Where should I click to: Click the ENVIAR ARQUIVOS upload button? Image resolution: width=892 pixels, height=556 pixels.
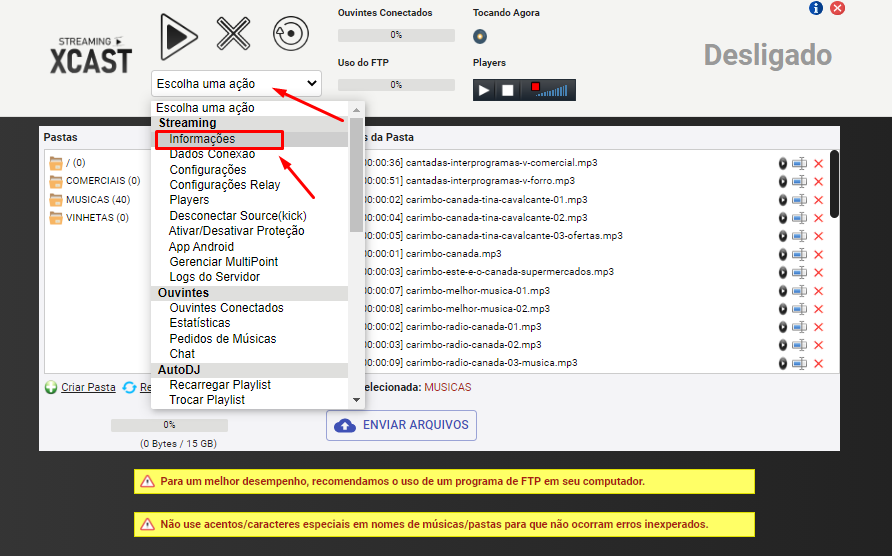coord(401,425)
